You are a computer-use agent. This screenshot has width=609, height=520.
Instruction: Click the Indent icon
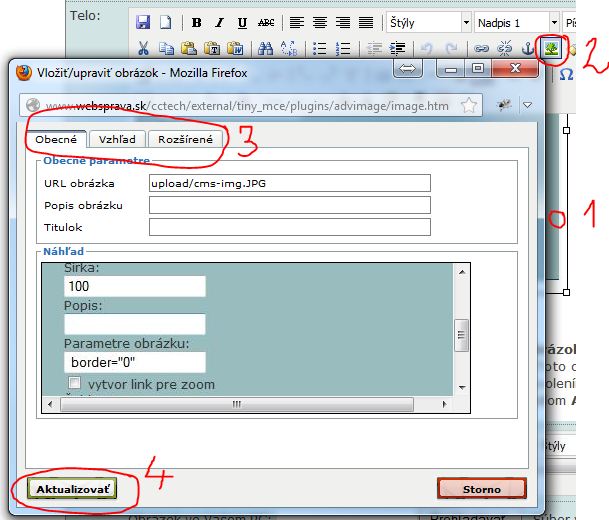[x=398, y=49]
